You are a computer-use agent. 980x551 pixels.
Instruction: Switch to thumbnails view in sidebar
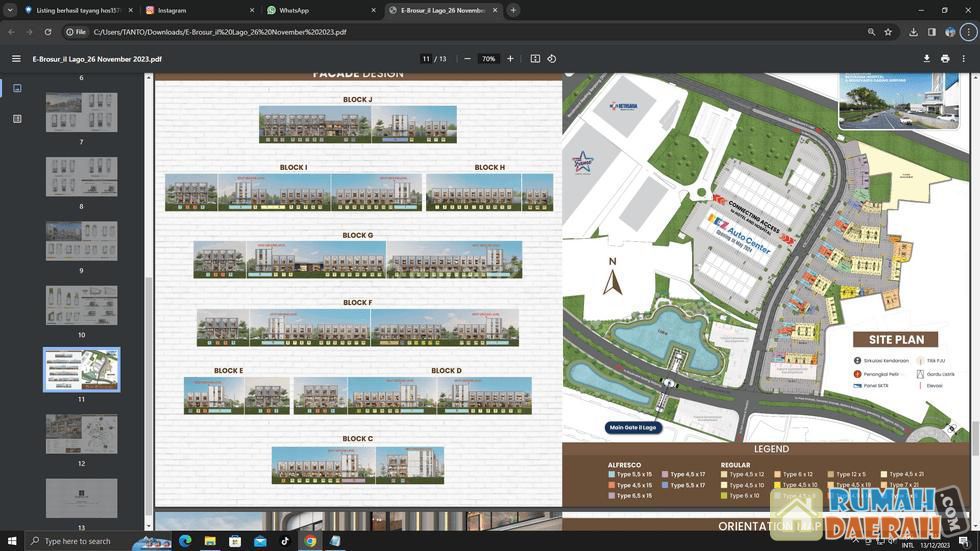click(17, 88)
